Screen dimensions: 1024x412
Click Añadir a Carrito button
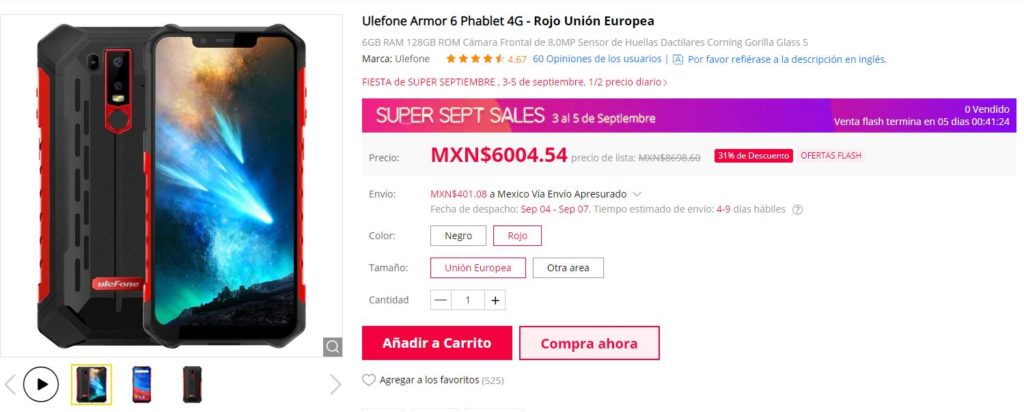click(437, 343)
